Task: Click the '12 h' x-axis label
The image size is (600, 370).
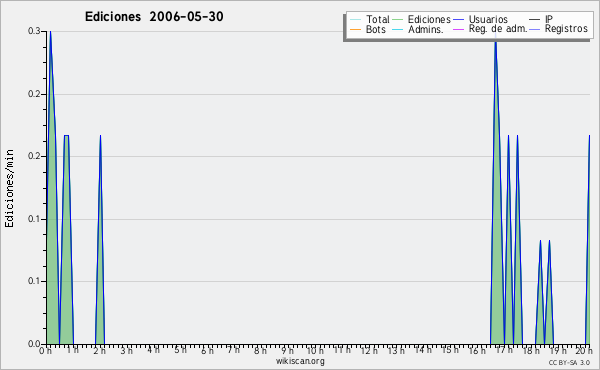Action: tap(369, 350)
